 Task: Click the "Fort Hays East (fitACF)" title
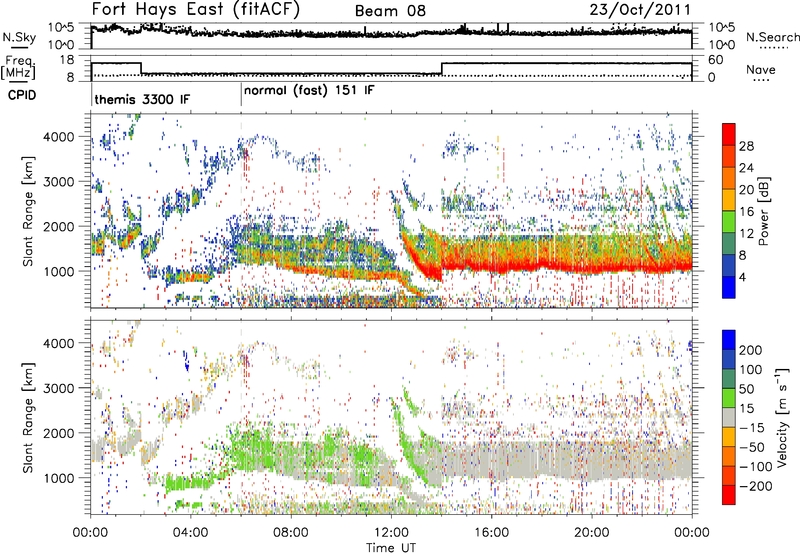point(196,10)
